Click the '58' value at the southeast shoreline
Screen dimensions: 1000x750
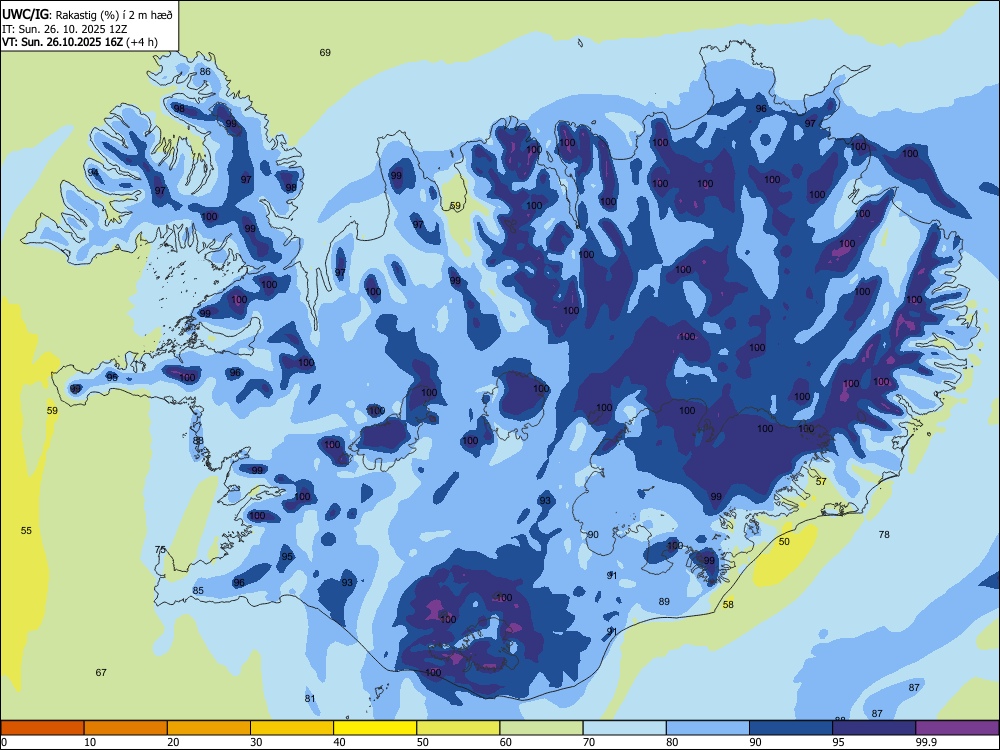pos(728,605)
